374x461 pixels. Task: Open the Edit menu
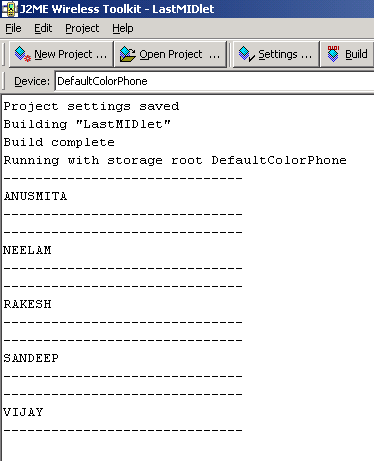tap(43, 28)
